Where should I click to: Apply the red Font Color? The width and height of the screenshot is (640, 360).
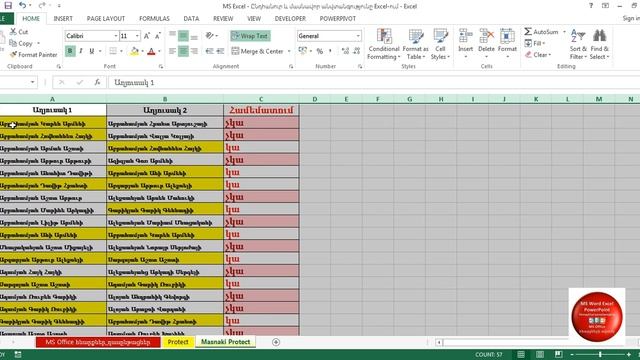pos(151,51)
